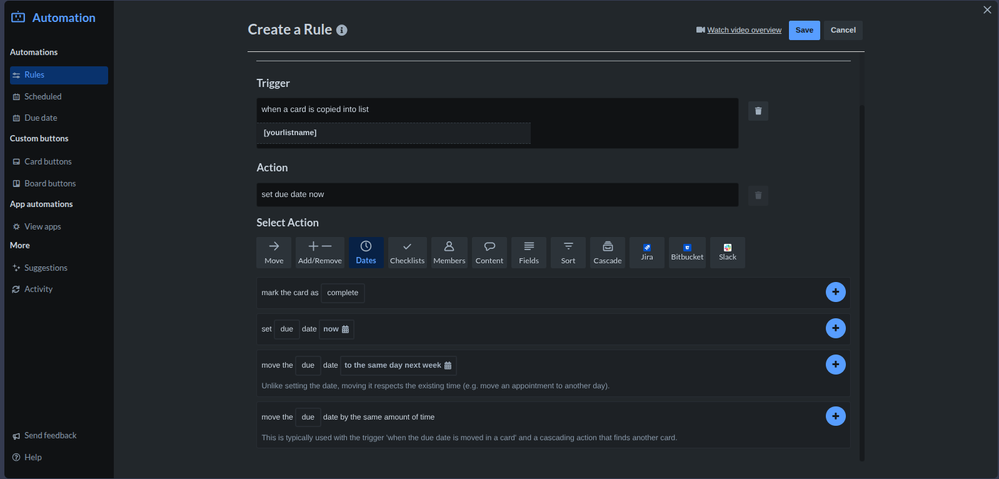The width and height of the screenshot is (999, 479).
Task: Open the Cascade action category
Action: tap(608, 252)
